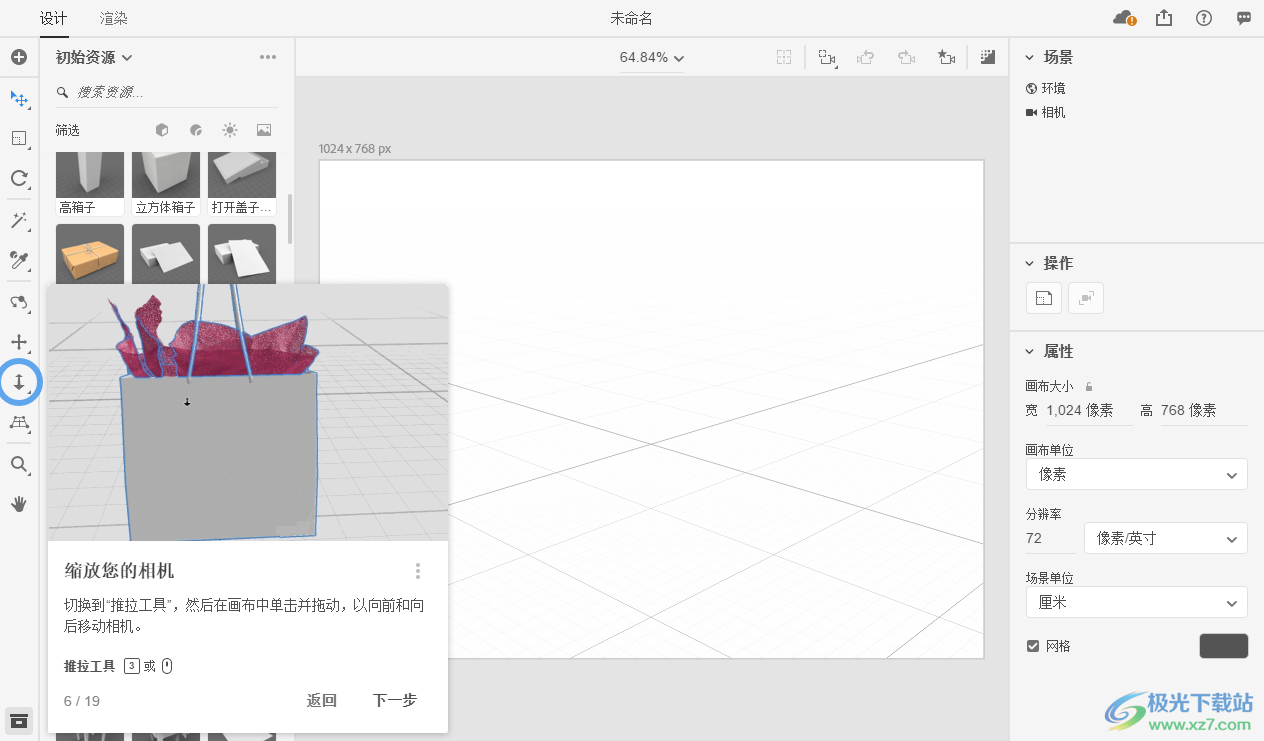This screenshot has height=741, width=1264.
Task: Filter assets by models cube icon
Action: [x=162, y=130]
